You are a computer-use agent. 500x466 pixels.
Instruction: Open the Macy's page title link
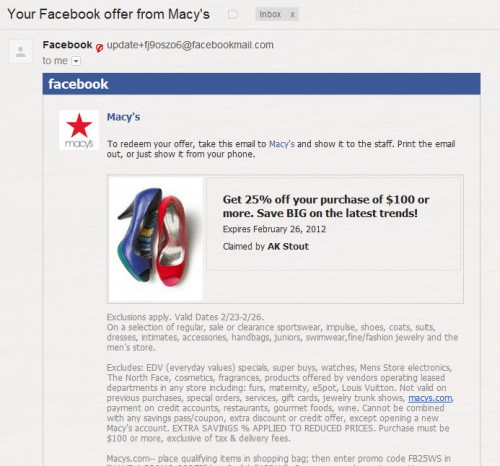coord(123,117)
